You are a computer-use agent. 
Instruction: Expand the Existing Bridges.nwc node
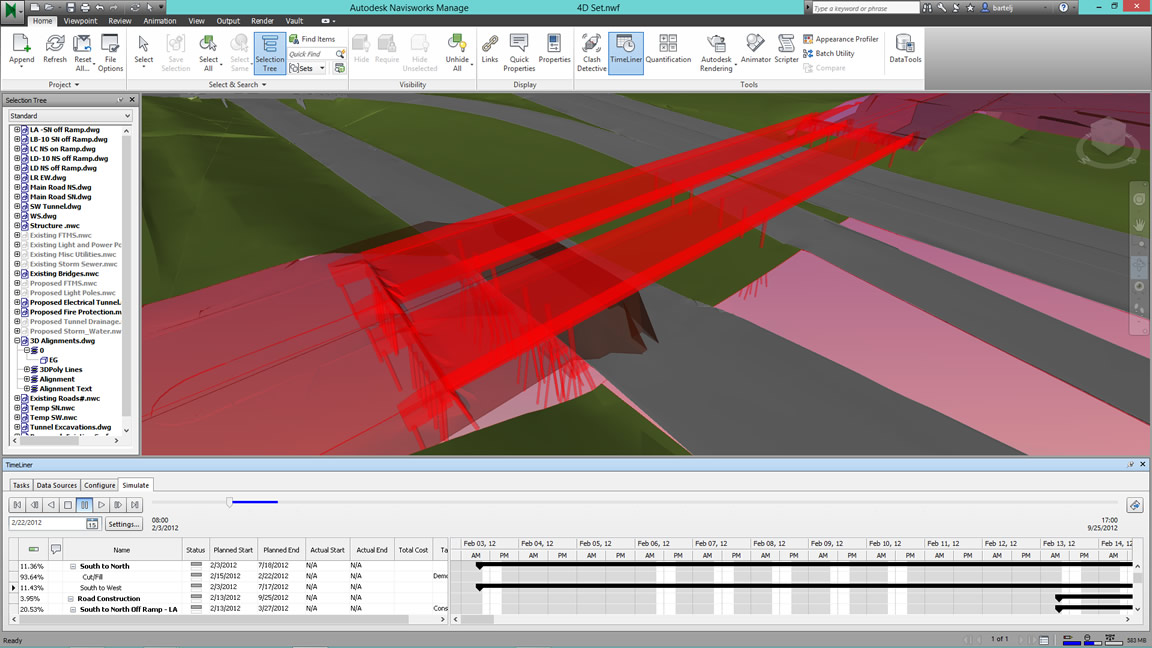pos(17,273)
